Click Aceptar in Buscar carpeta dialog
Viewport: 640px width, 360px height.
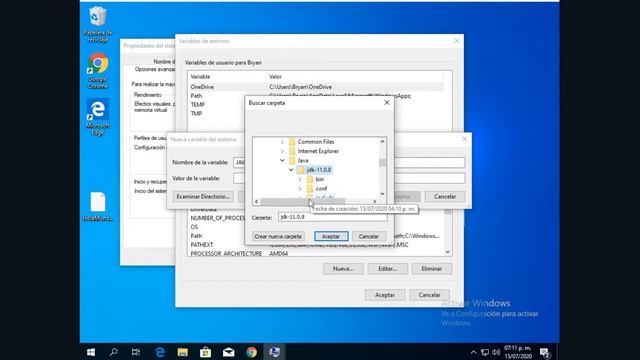331,236
